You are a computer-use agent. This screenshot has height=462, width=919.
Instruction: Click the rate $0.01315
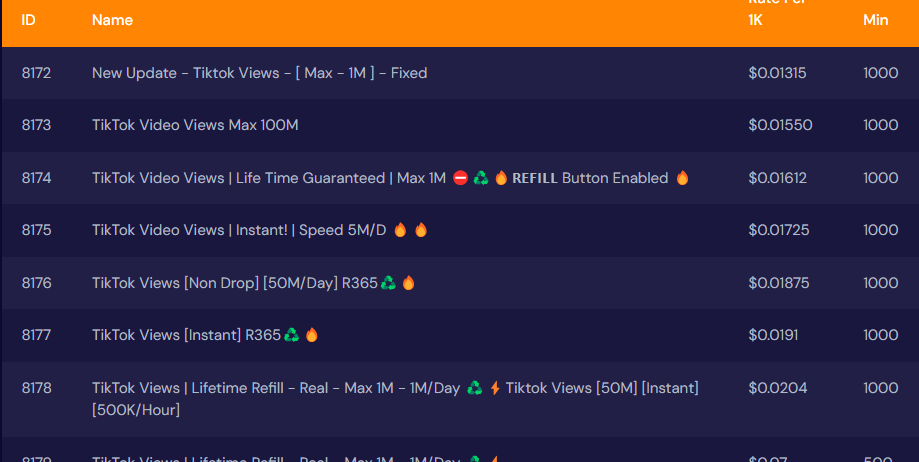point(777,73)
